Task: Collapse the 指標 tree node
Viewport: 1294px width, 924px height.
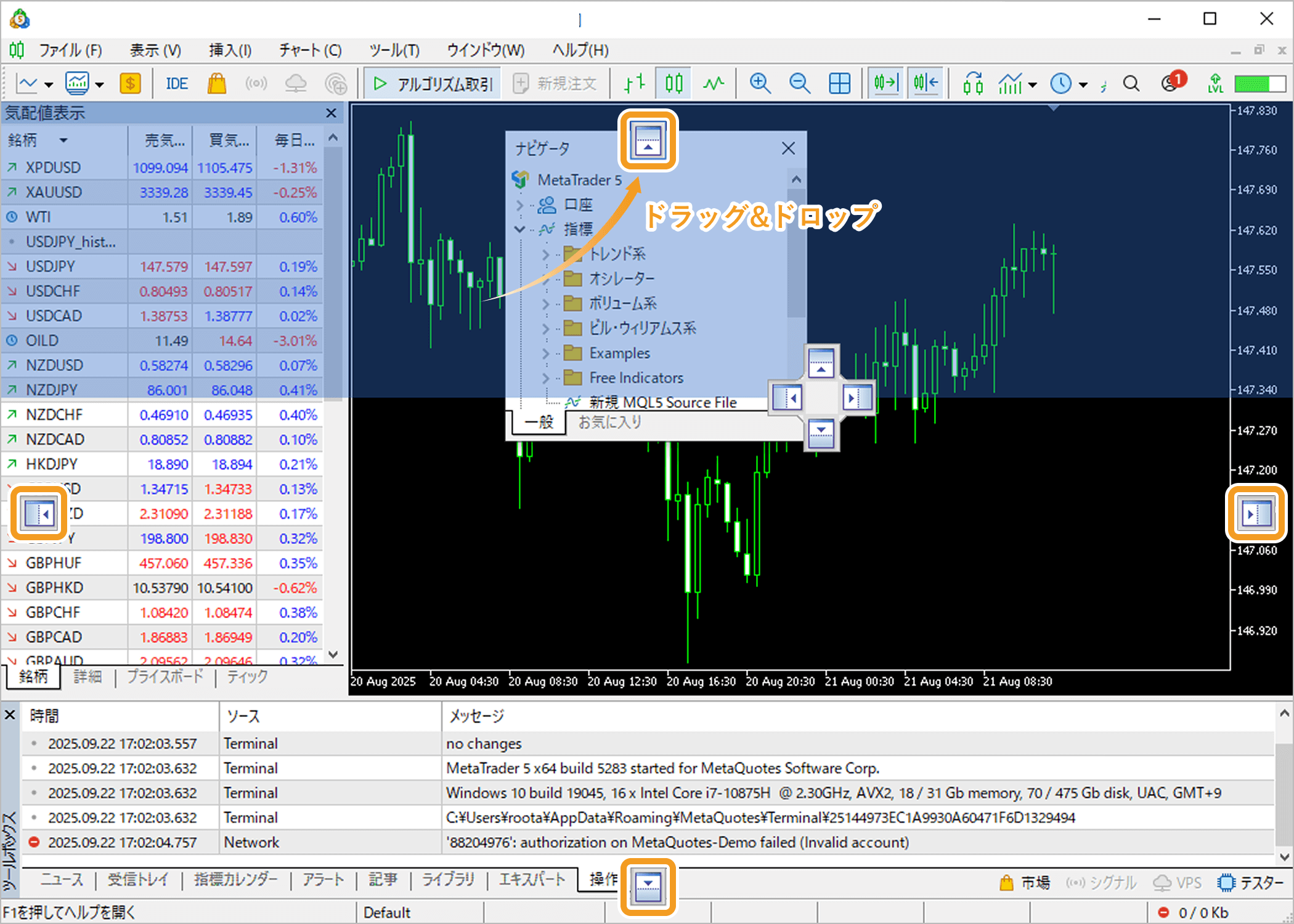Action: click(x=519, y=229)
